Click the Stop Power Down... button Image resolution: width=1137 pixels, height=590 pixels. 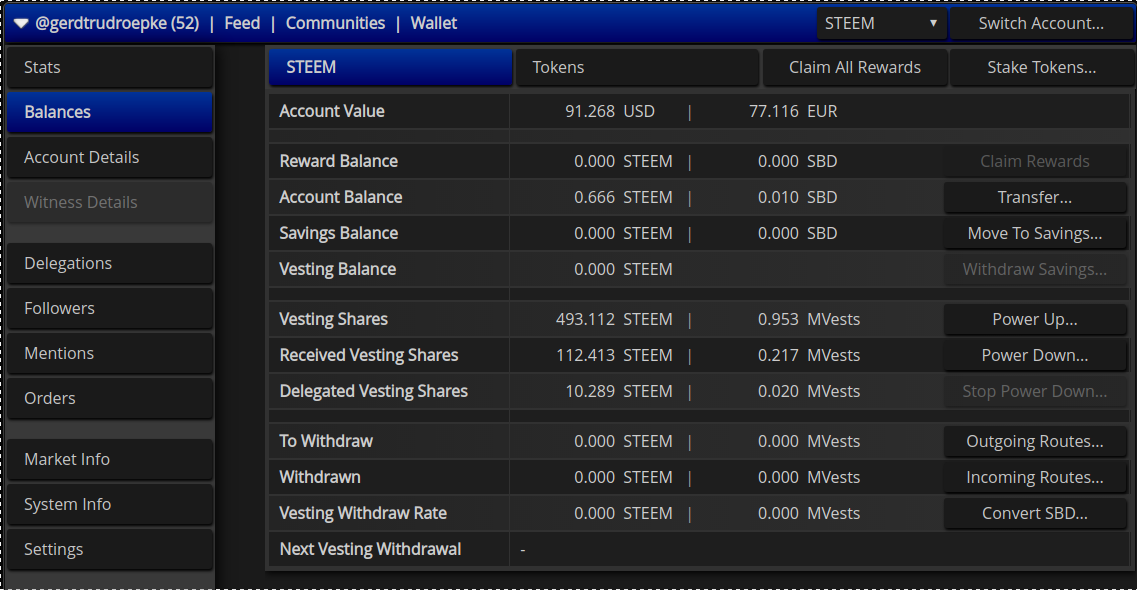coord(1035,391)
